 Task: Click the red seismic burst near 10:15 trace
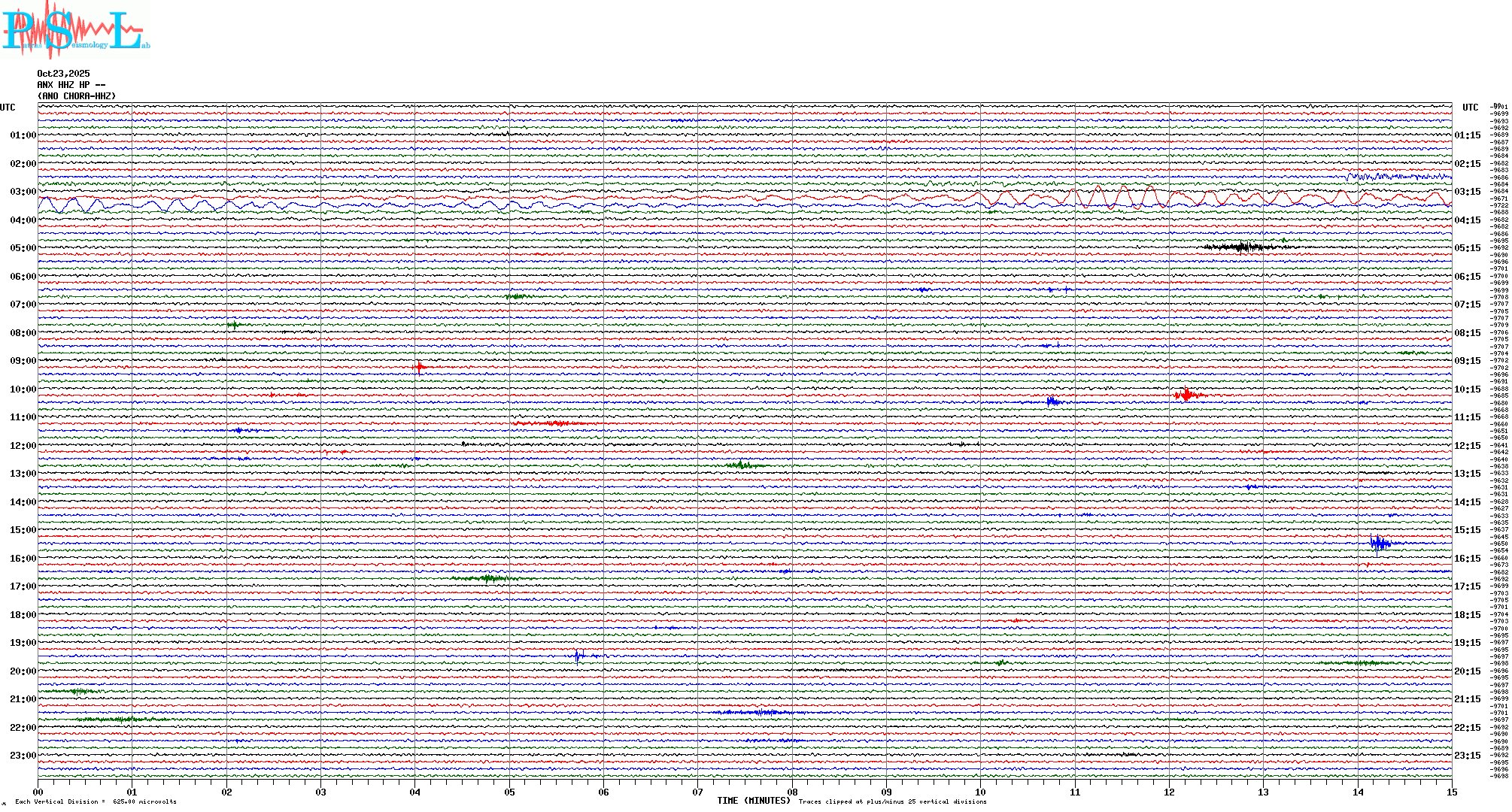coord(1187,395)
